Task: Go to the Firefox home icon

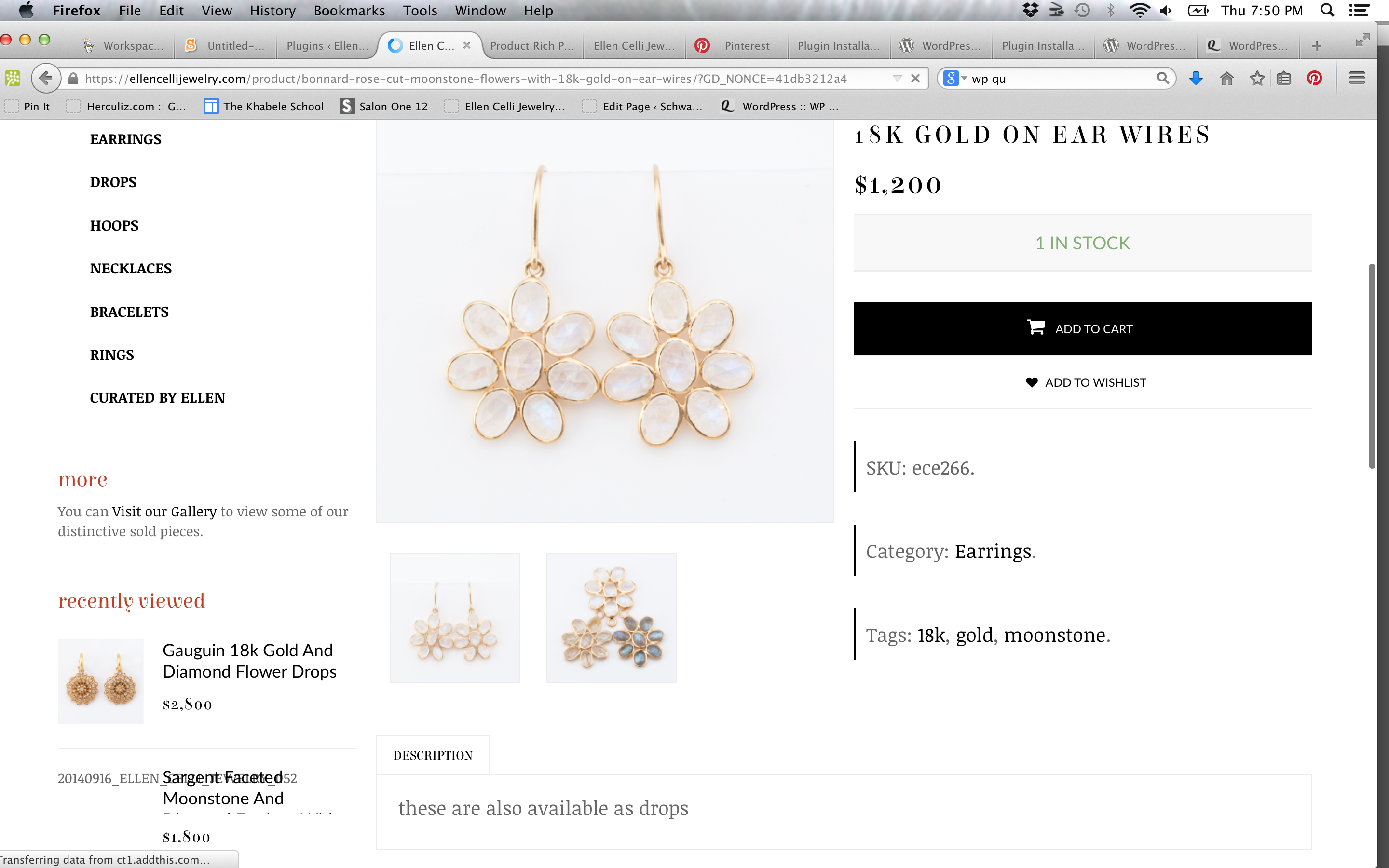Action: point(1226,78)
